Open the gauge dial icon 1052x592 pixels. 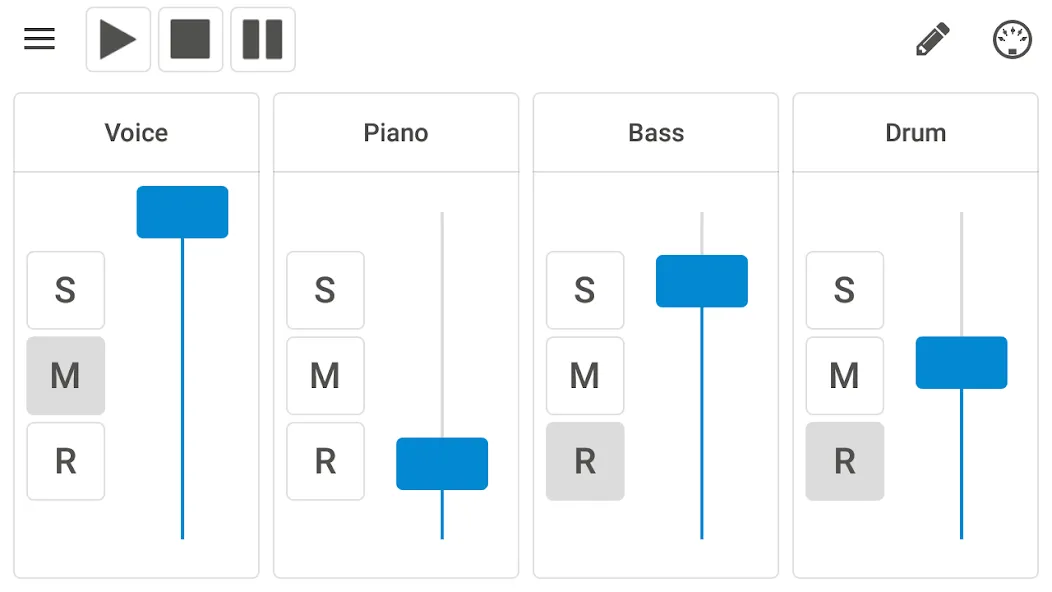click(1012, 40)
